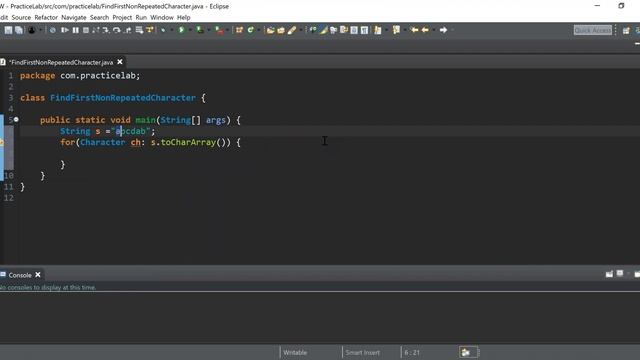This screenshot has width=640, height=360.
Task: Click the Open Task folder icon
Action: [x=281, y=30]
